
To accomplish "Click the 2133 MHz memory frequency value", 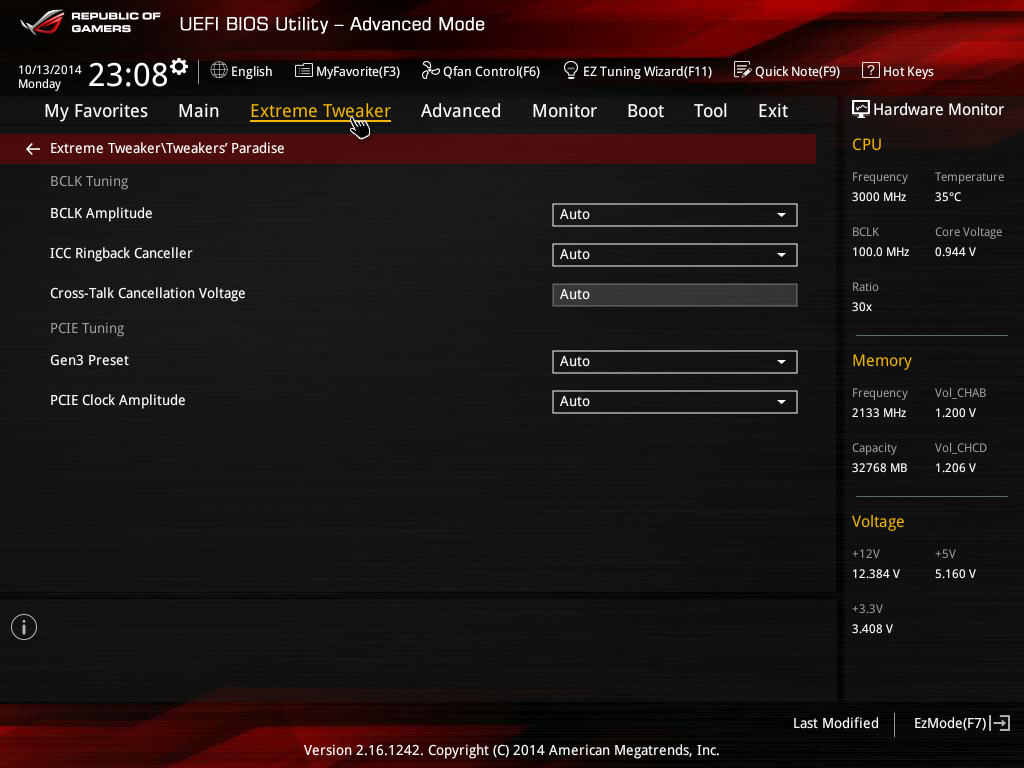I will pyautogui.click(x=879, y=413).
